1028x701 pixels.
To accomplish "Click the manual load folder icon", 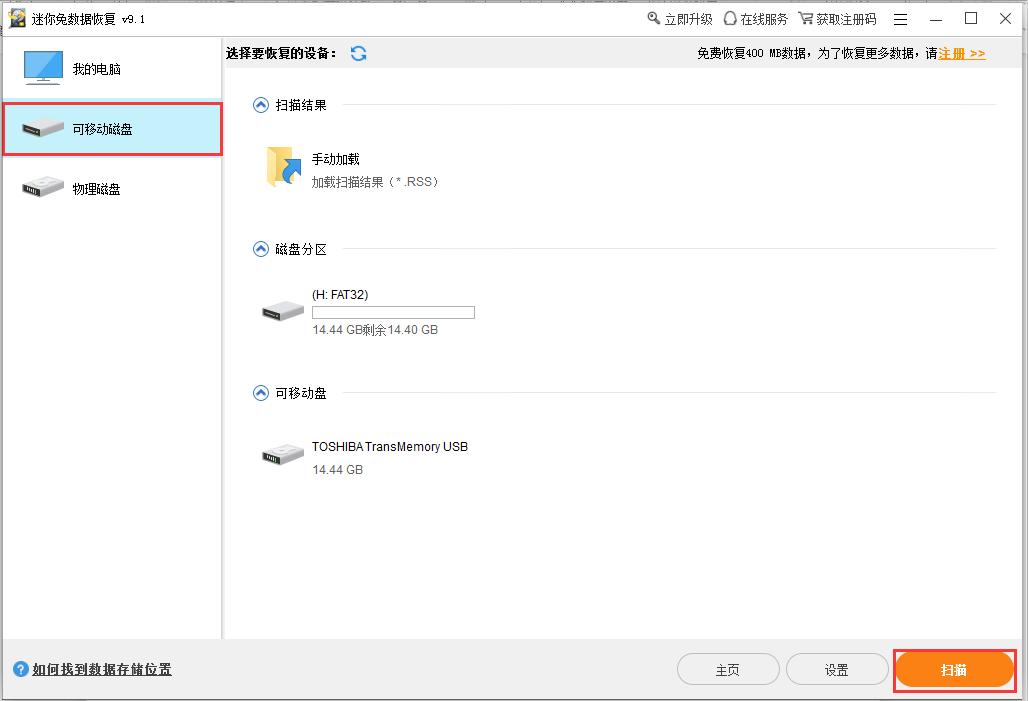I will (x=283, y=167).
